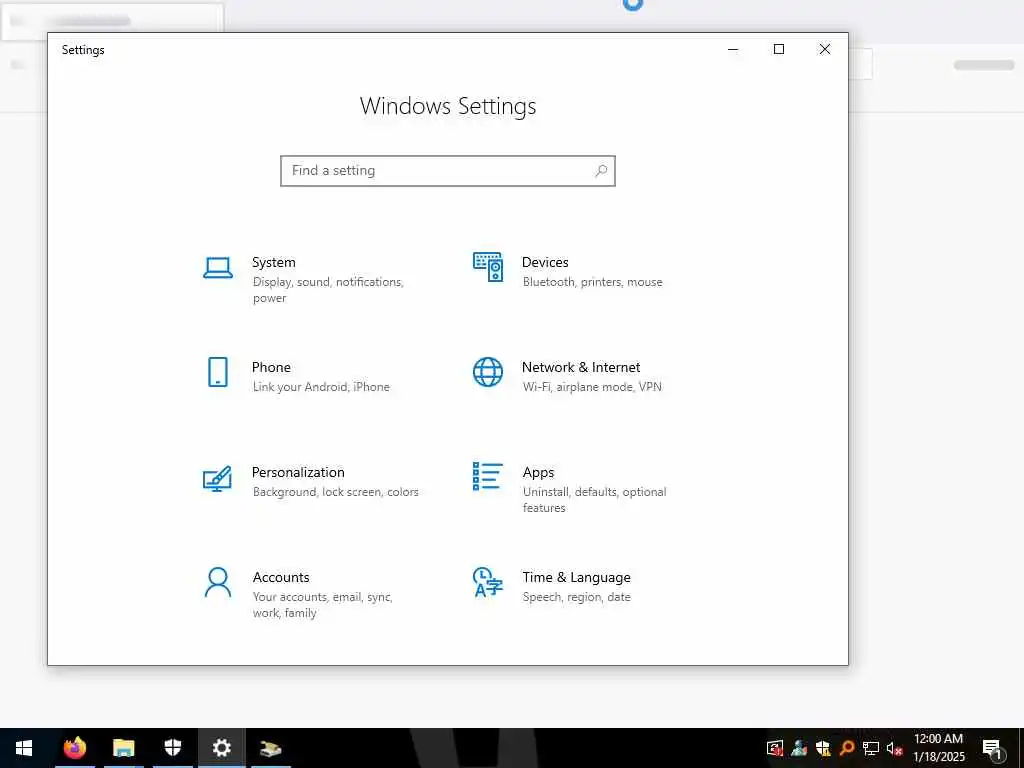Click the Network & Internet globe icon

click(x=488, y=372)
